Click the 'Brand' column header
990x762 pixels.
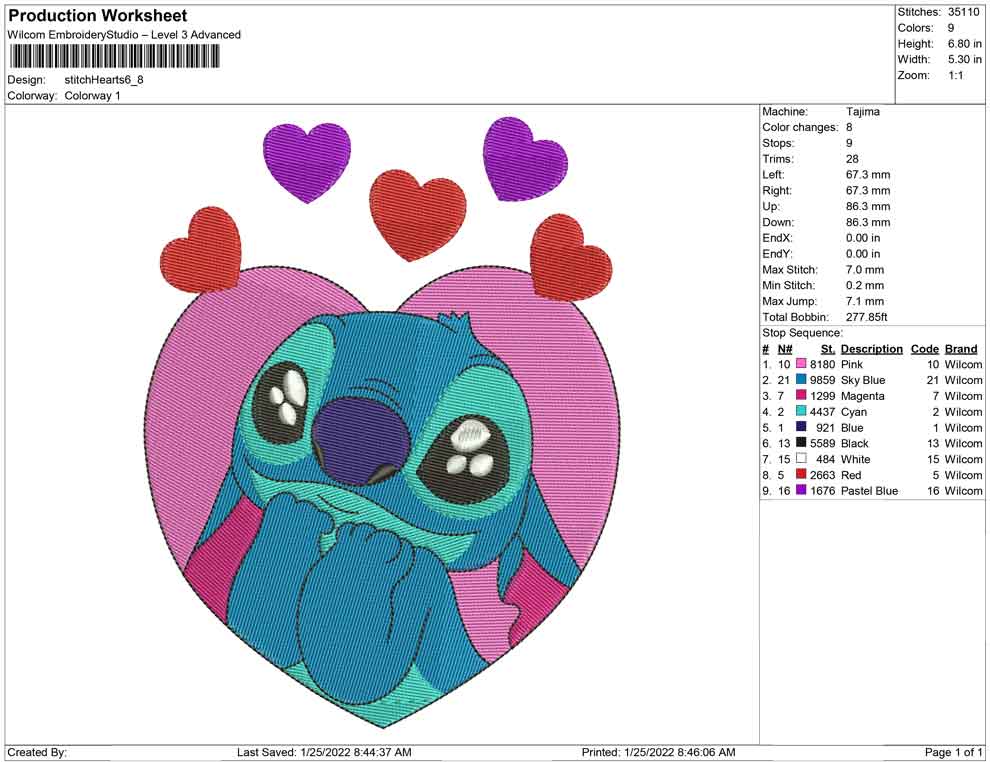[x=961, y=348]
